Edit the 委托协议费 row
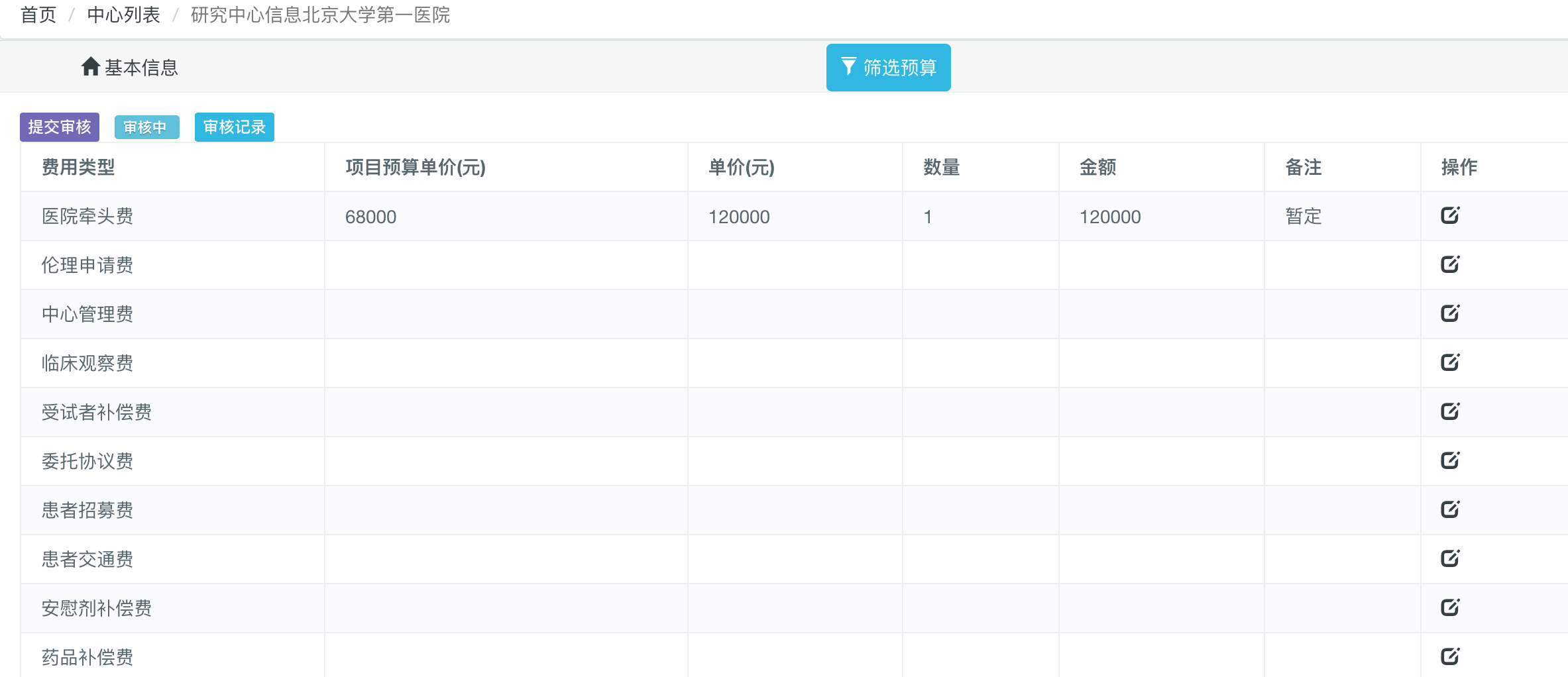Screen dimensions: 1568x677 [x=1450, y=460]
